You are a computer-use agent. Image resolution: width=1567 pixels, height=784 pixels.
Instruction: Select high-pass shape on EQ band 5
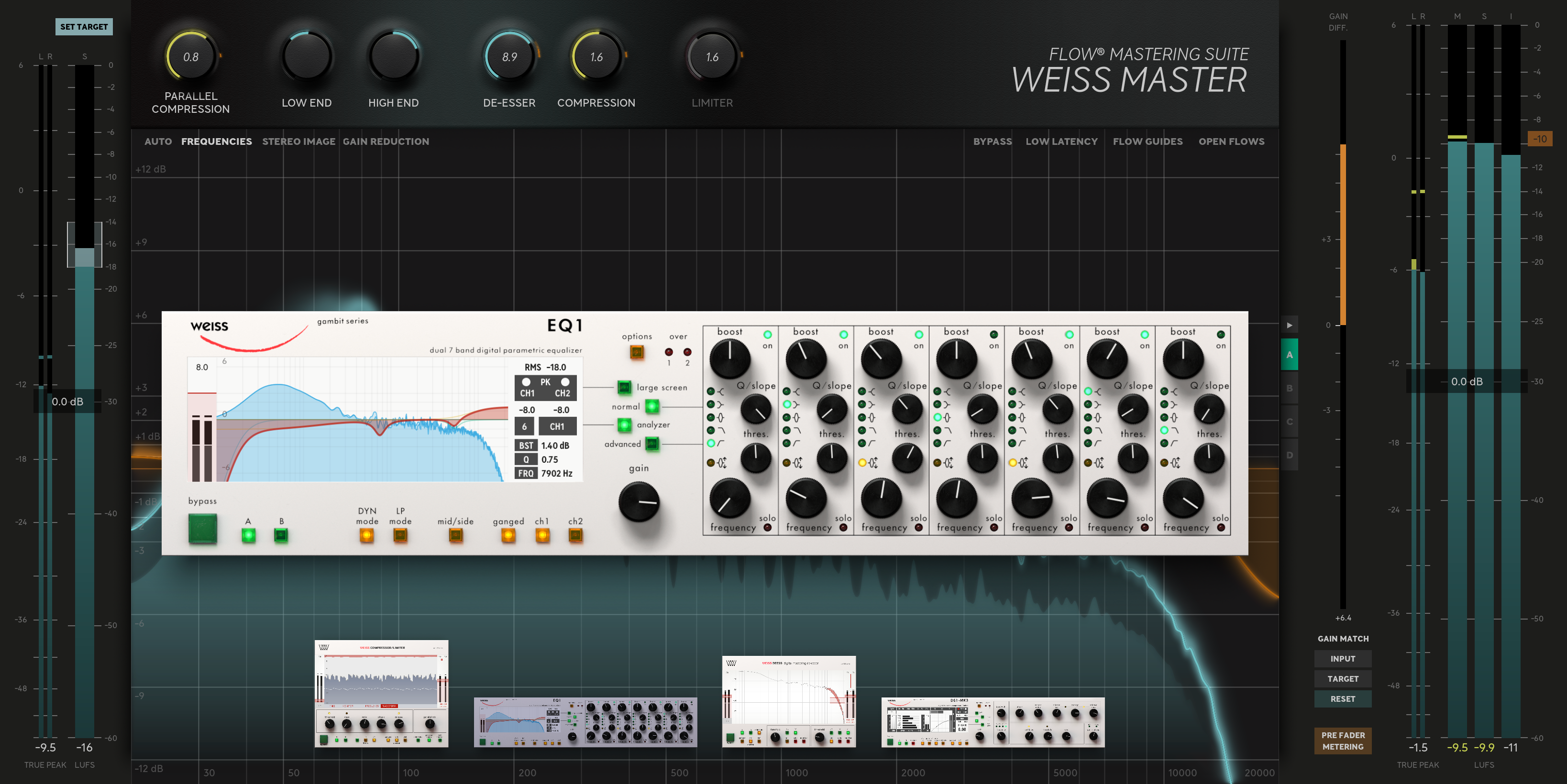[x=1012, y=444]
